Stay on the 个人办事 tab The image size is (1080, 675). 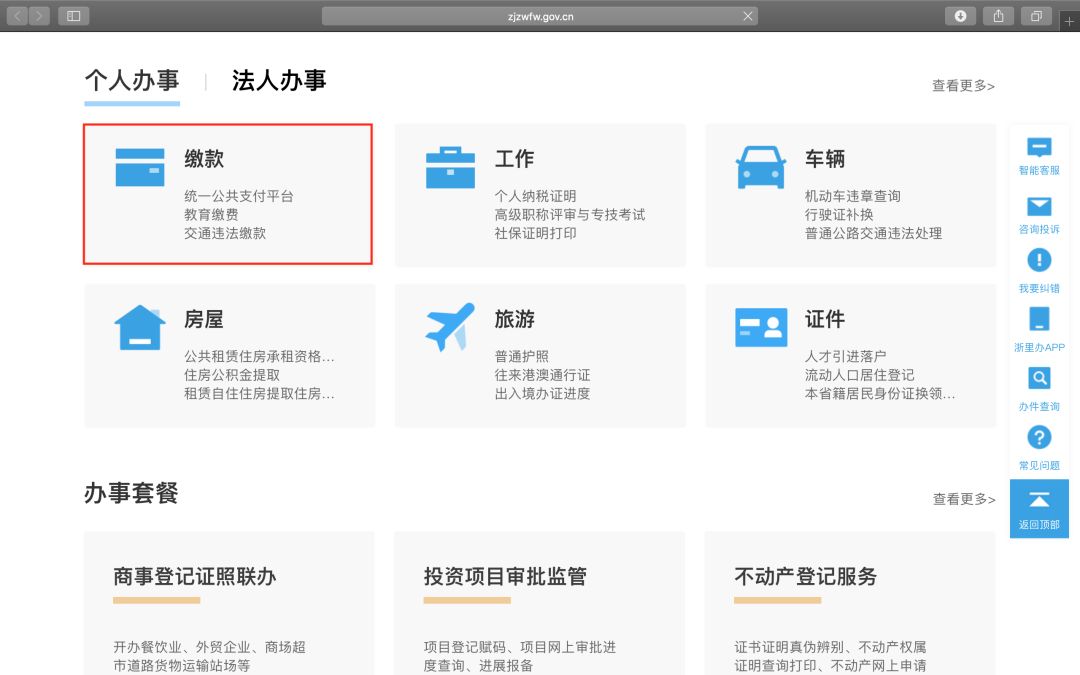tap(131, 82)
